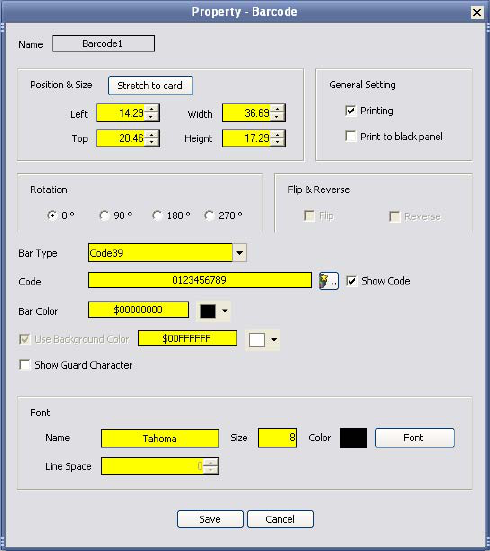
Task: Click the Code input field with 0123456789
Action: [x=200, y=280]
